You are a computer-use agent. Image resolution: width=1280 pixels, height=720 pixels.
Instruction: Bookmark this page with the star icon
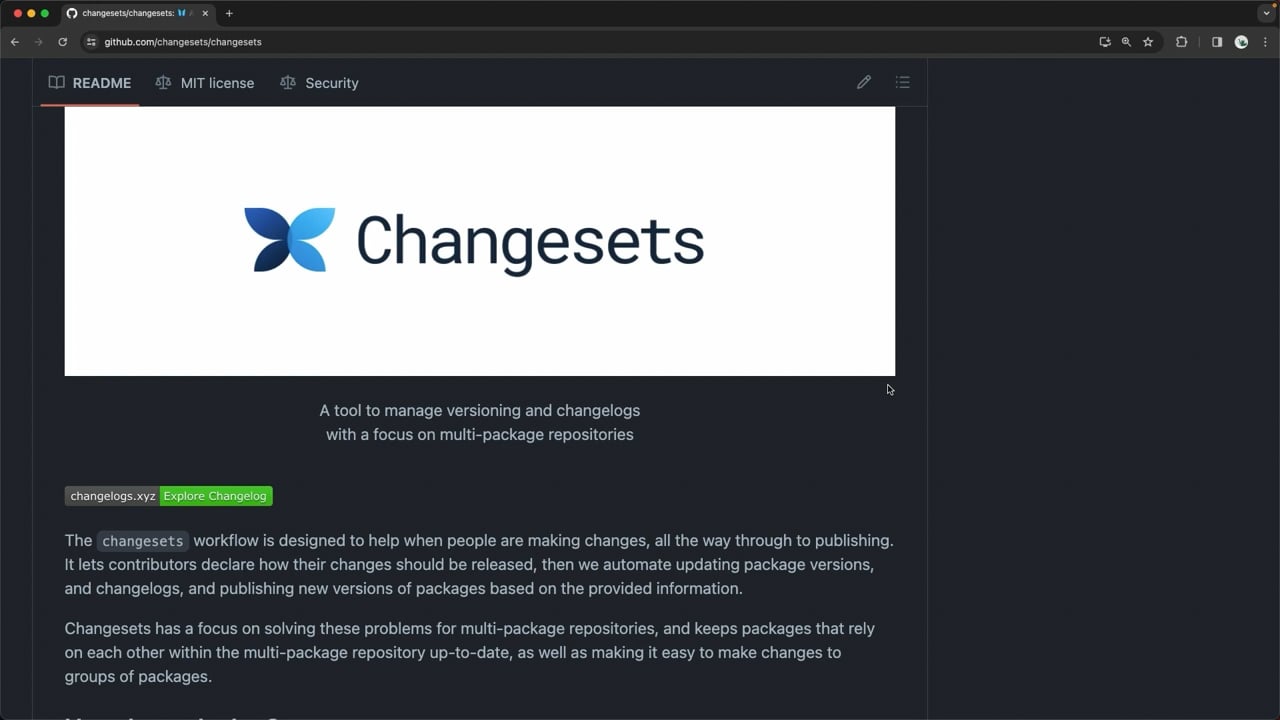[1148, 42]
